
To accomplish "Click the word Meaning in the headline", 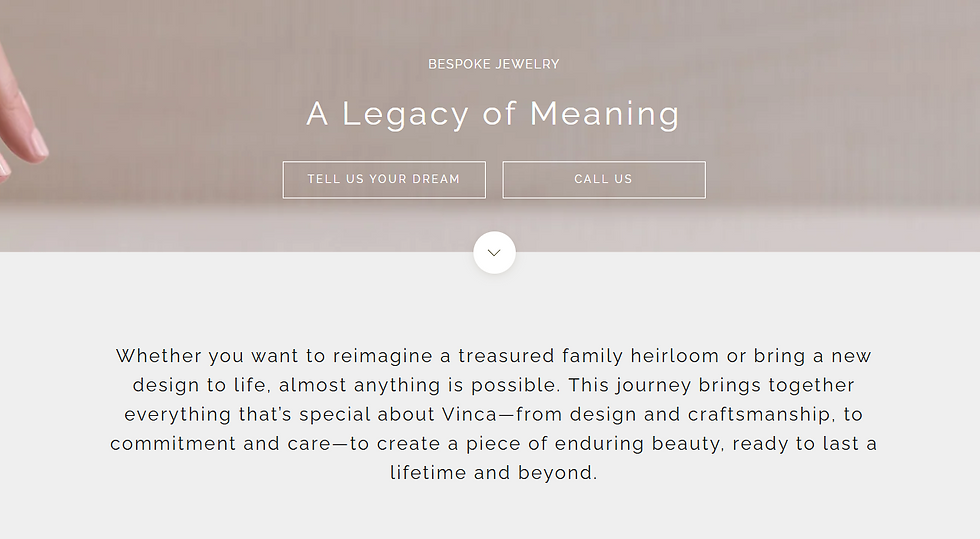I will (x=604, y=114).
